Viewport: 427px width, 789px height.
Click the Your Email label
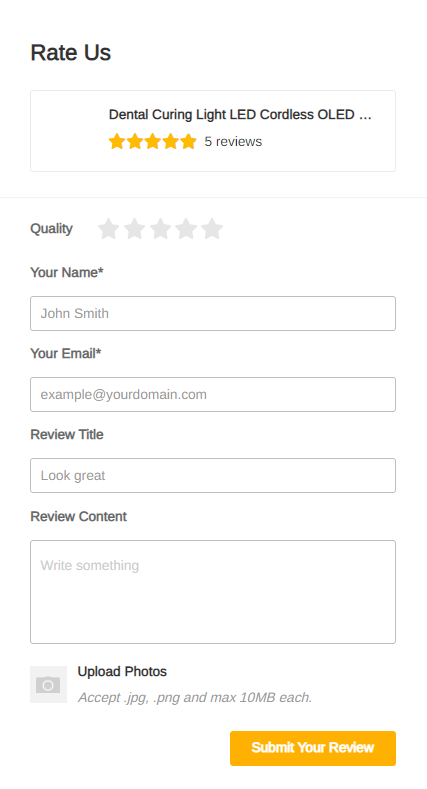[65, 353]
